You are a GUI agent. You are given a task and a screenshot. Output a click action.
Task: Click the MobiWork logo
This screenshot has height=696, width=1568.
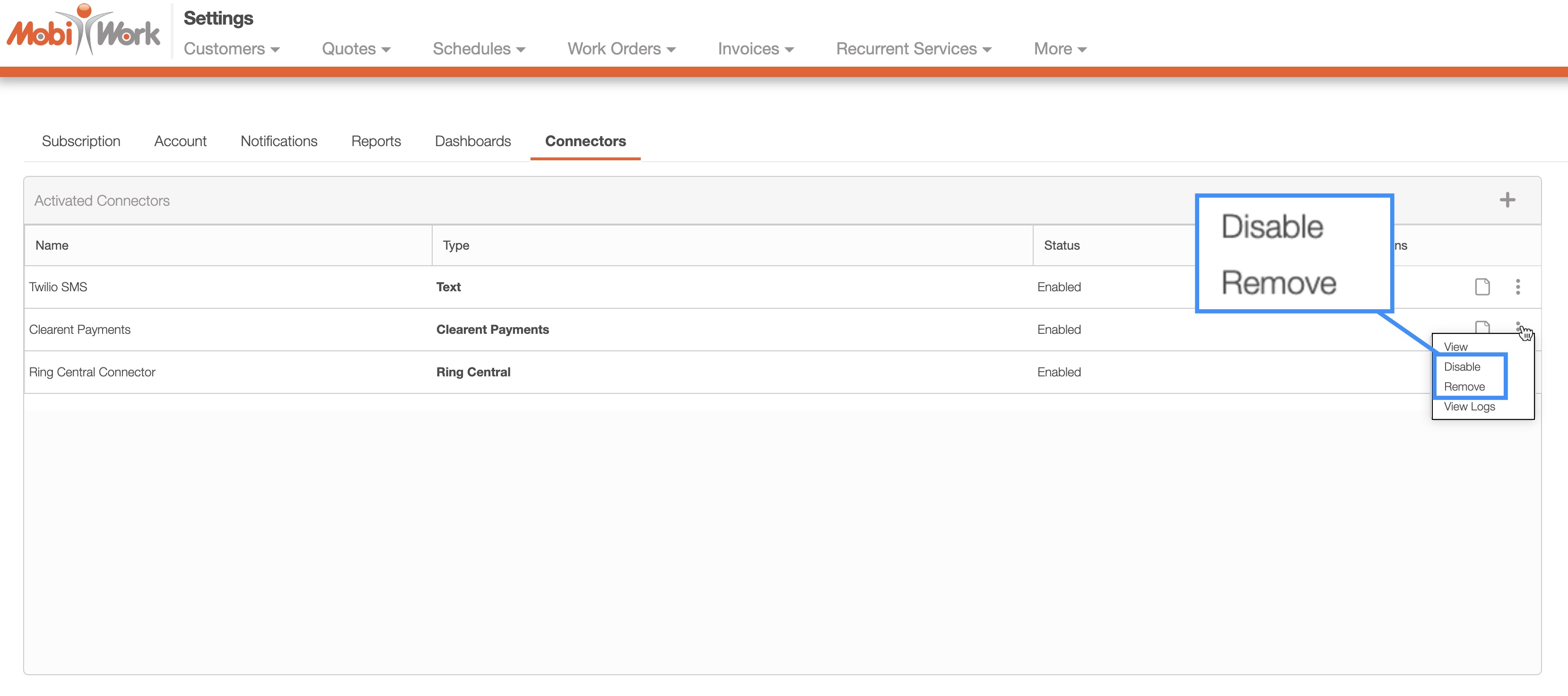point(83,30)
